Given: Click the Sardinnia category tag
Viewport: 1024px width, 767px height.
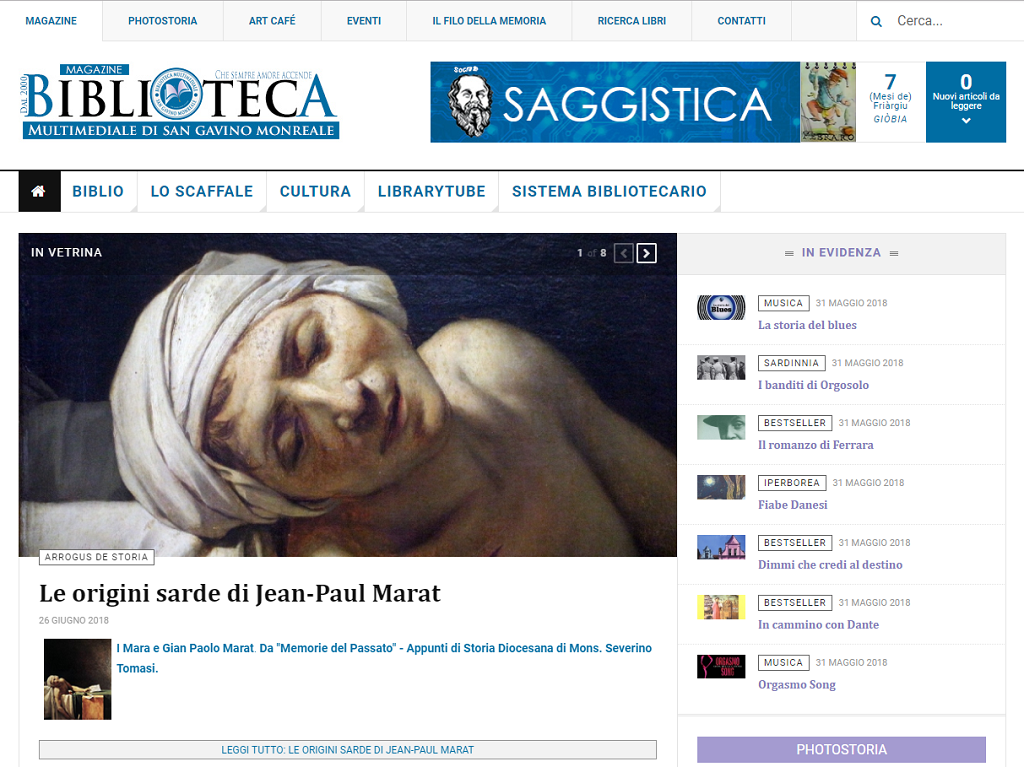Looking at the screenshot, I should [x=792, y=363].
